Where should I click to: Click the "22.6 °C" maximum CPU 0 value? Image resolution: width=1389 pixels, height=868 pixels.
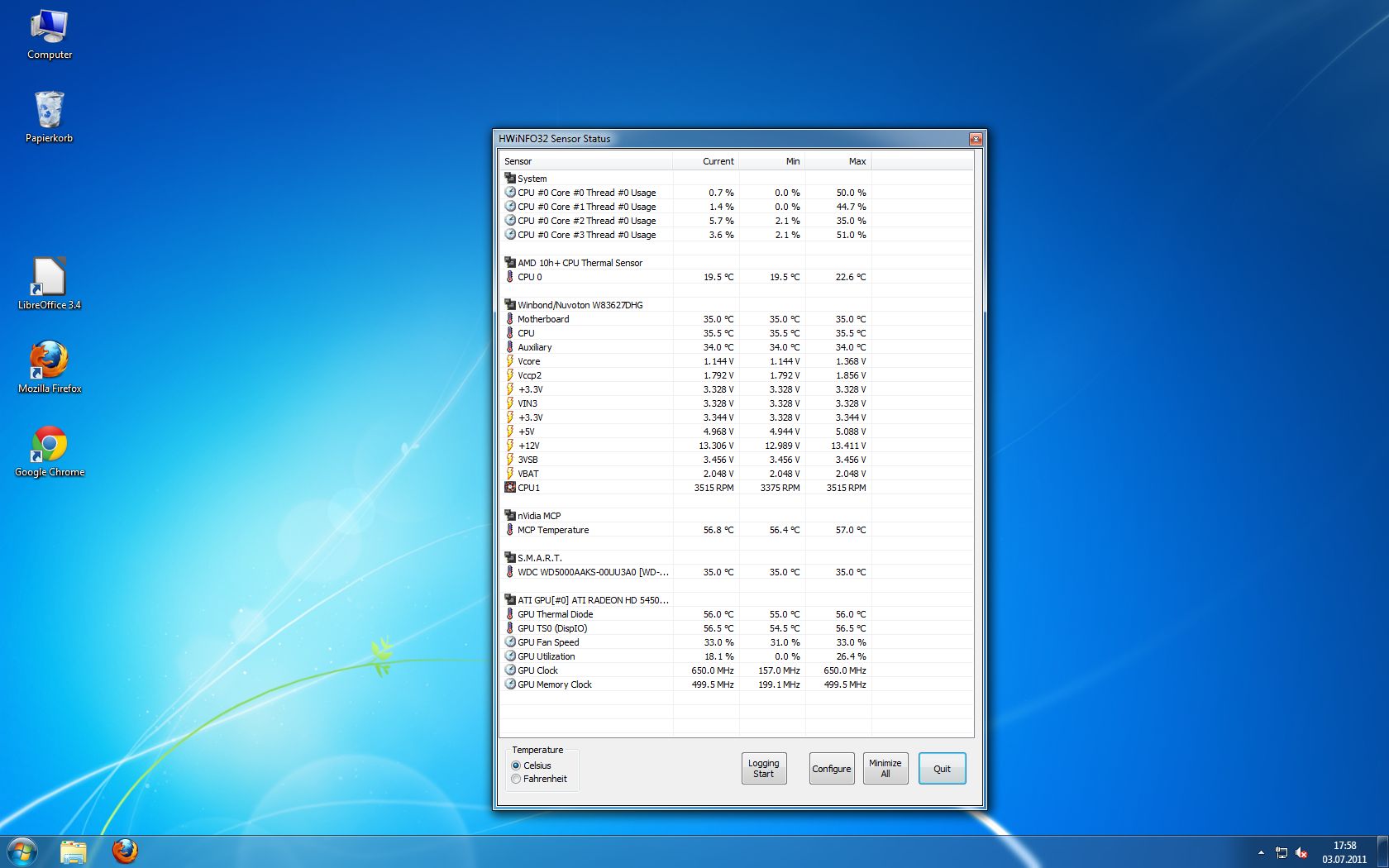coord(851,277)
